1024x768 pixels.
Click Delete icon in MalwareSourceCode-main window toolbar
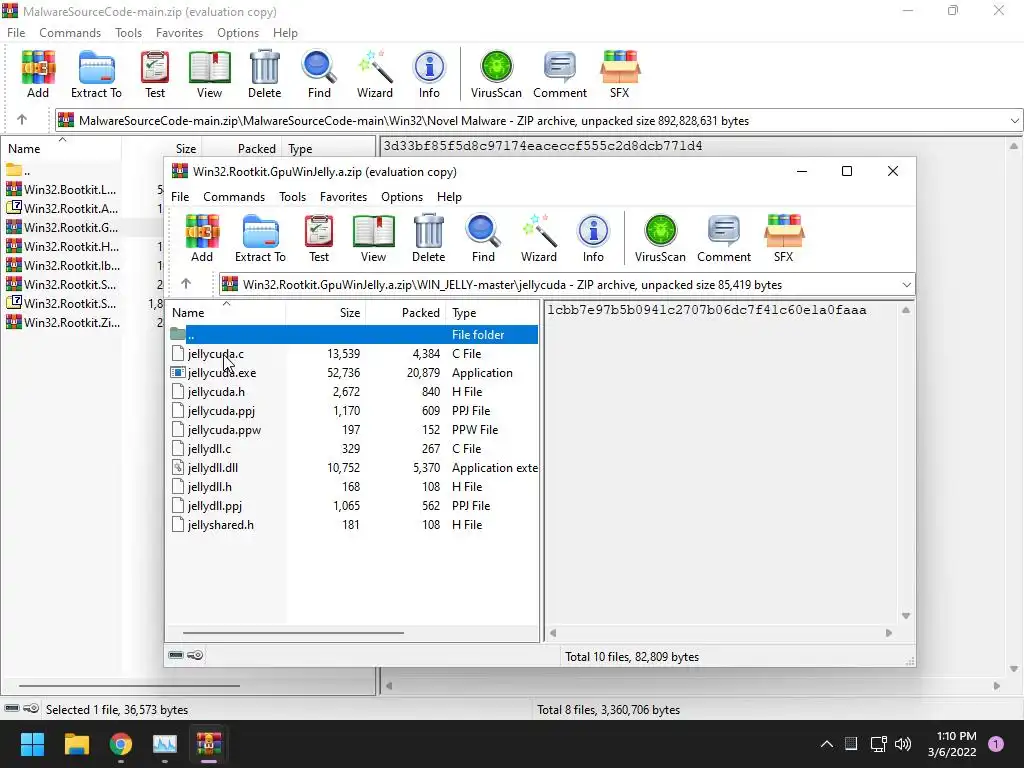(x=264, y=74)
